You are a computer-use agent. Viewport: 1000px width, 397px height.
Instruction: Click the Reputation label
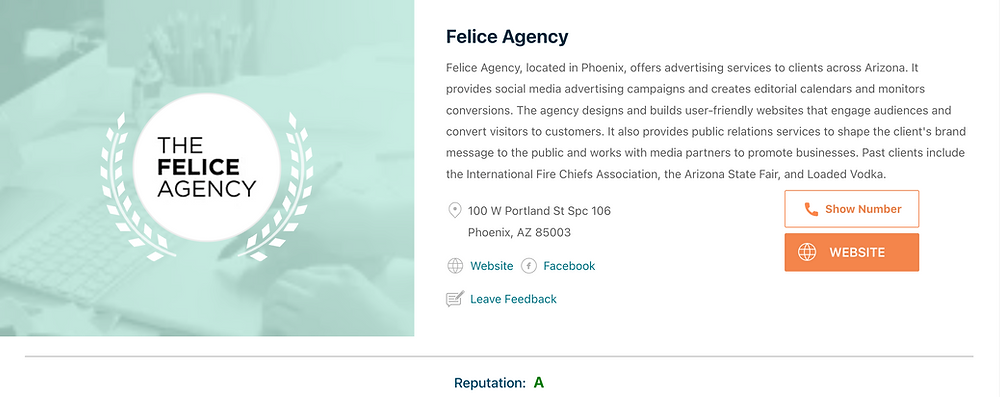coord(490,384)
